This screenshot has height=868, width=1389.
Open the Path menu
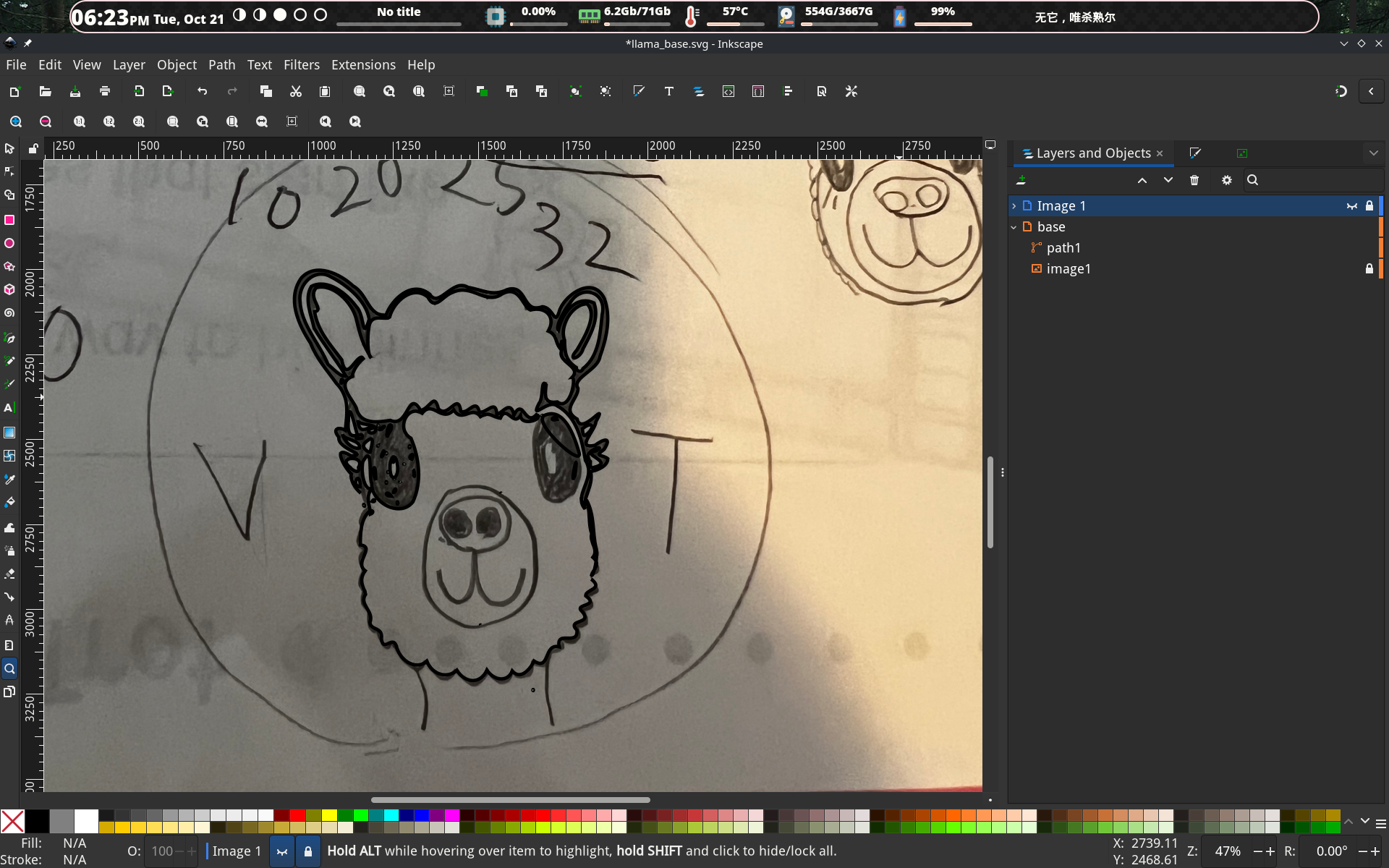click(x=221, y=65)
